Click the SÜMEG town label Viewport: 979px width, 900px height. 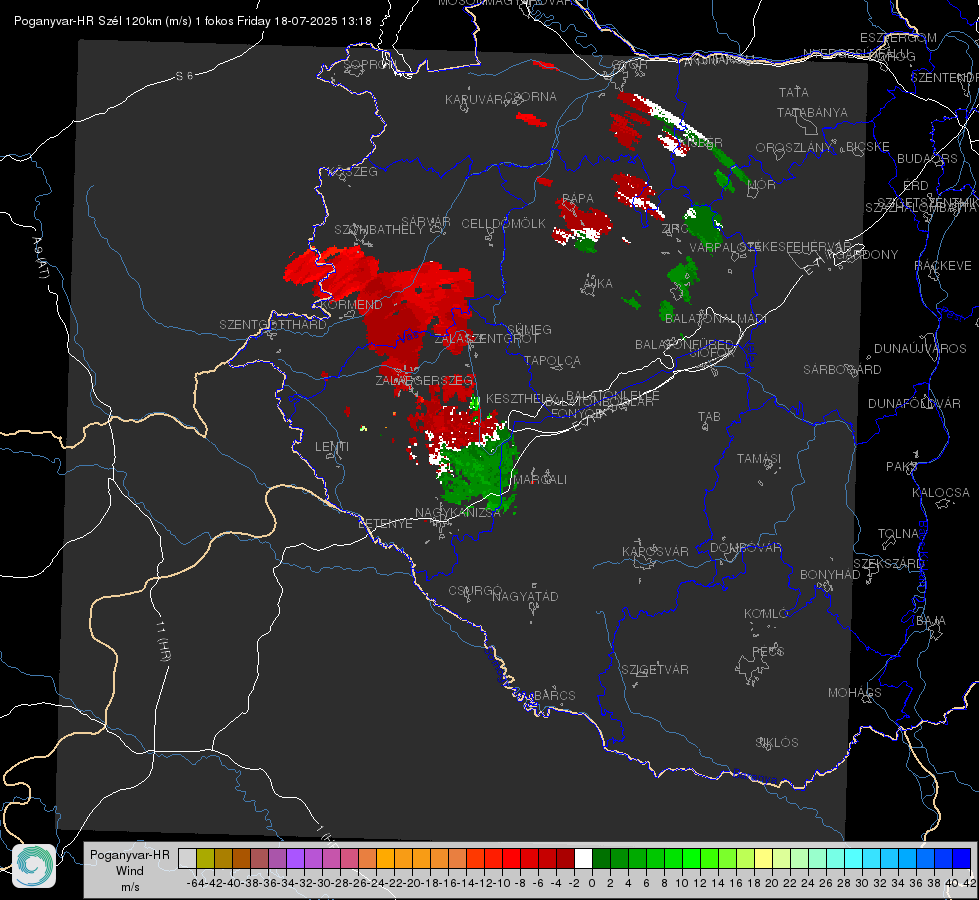click(529, 329)
